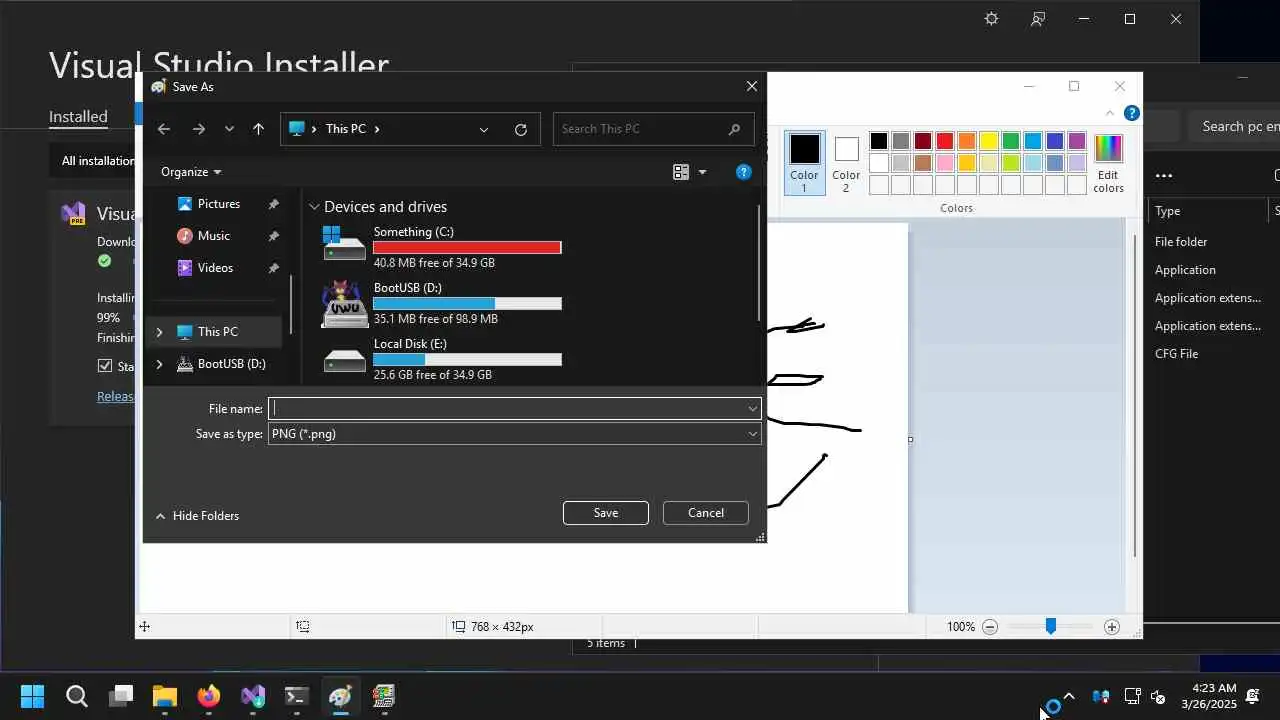Open recent locations dropdown arrow
The image size is (1280, 720).
(229, 129)
